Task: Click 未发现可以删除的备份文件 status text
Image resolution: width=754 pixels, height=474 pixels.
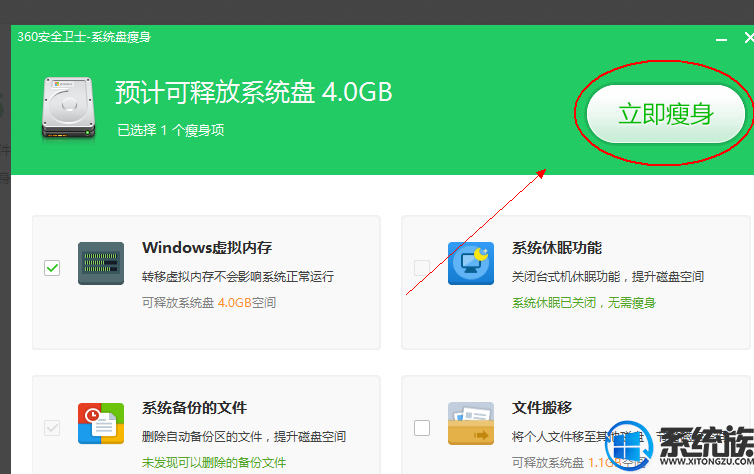Action: (x=214, y=462)
